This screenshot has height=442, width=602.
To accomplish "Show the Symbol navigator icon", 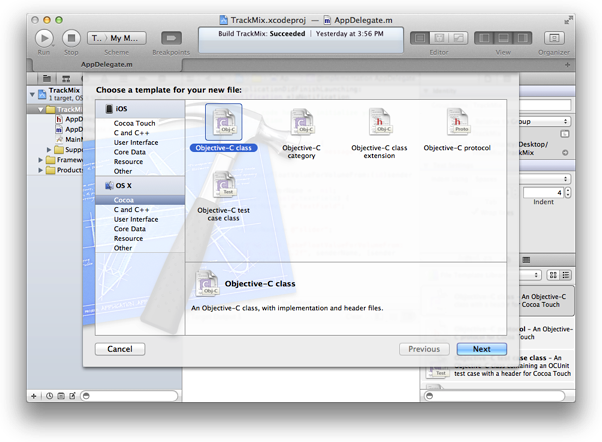I will tap(66, 79).
